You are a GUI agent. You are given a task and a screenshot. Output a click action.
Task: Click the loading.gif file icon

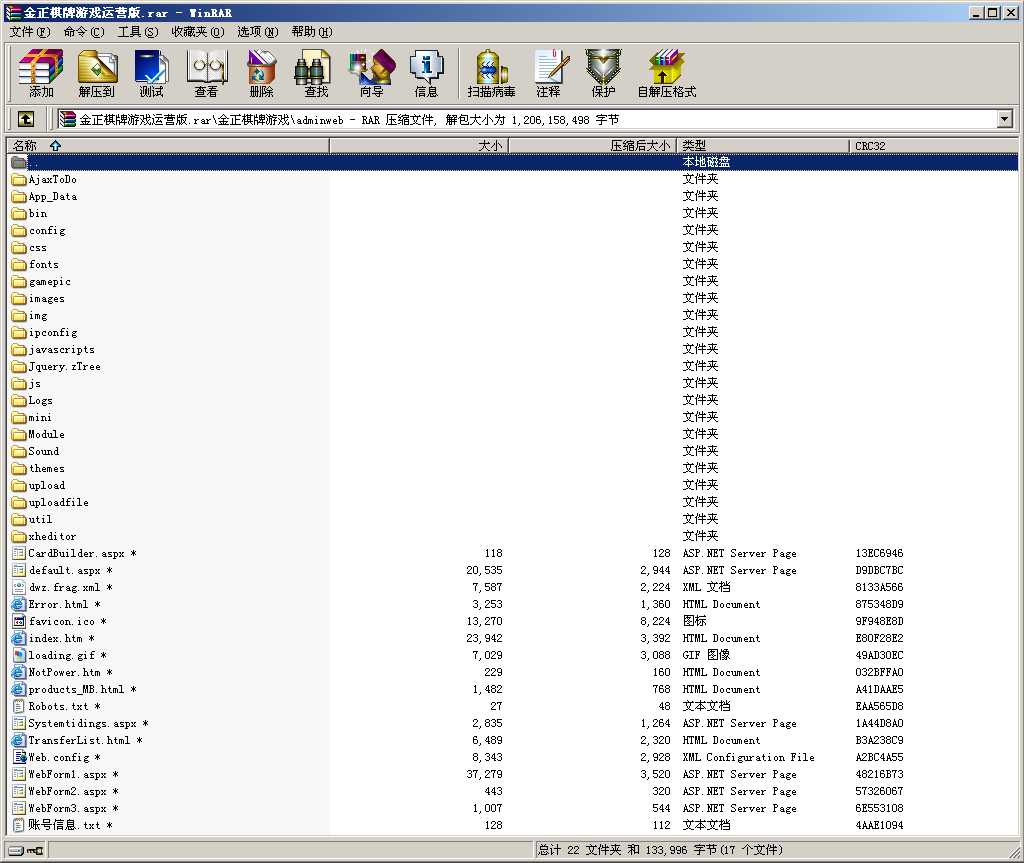pyautogui.click(x=19, y=655)
